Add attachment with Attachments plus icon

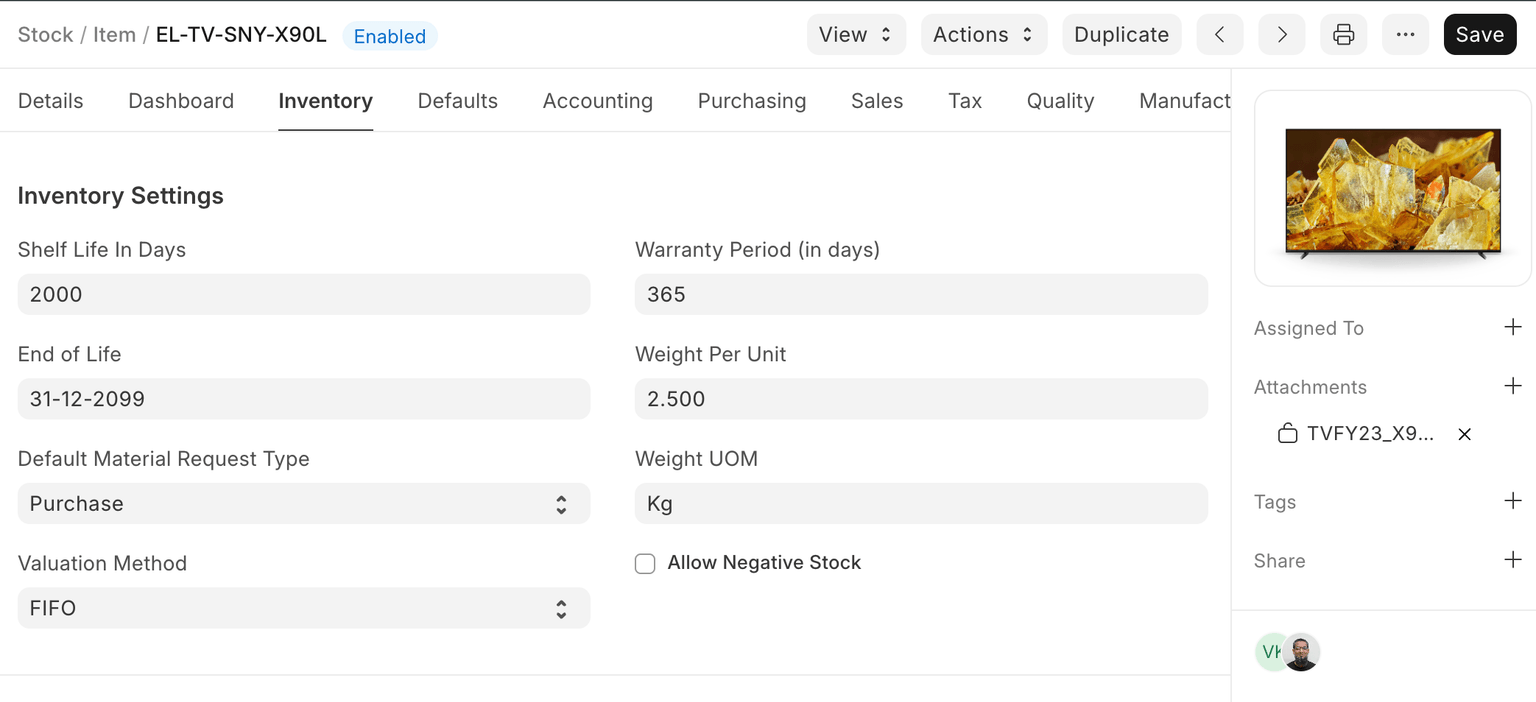click(1513, 386)
